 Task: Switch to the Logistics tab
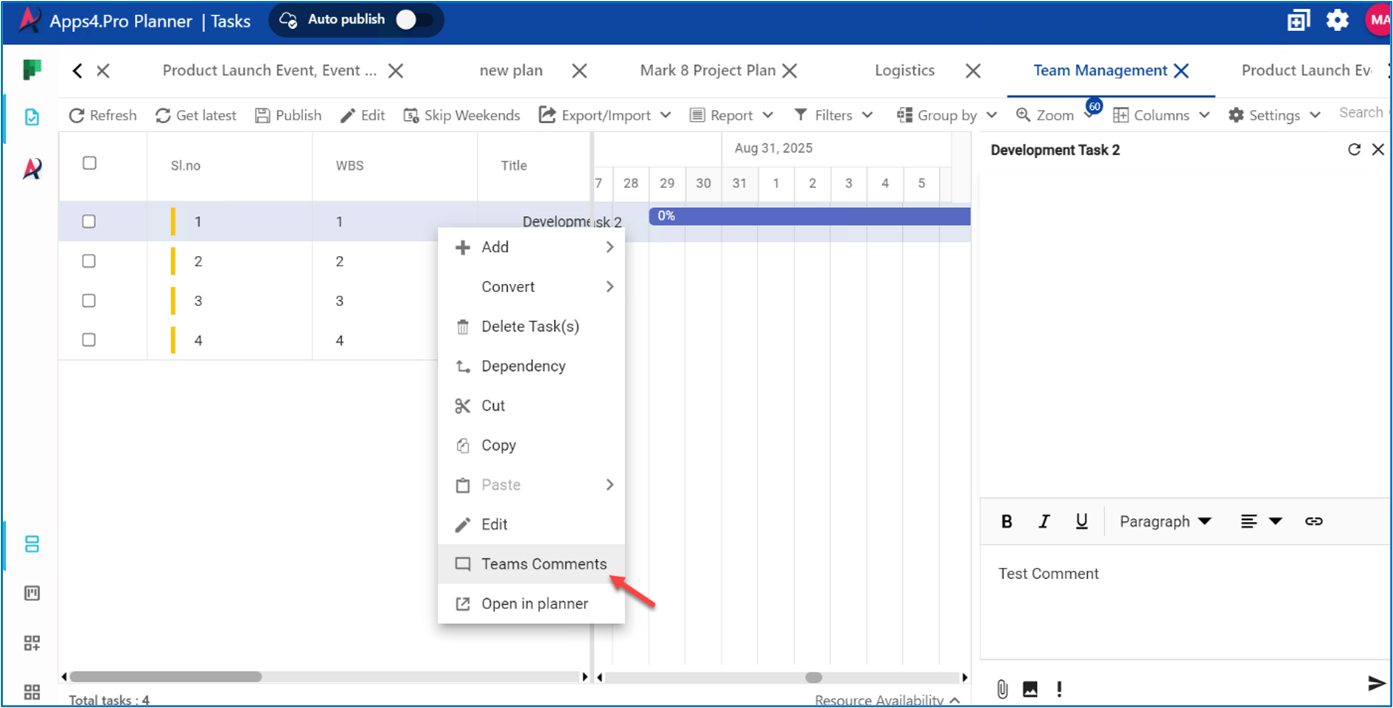pos(904,71)
